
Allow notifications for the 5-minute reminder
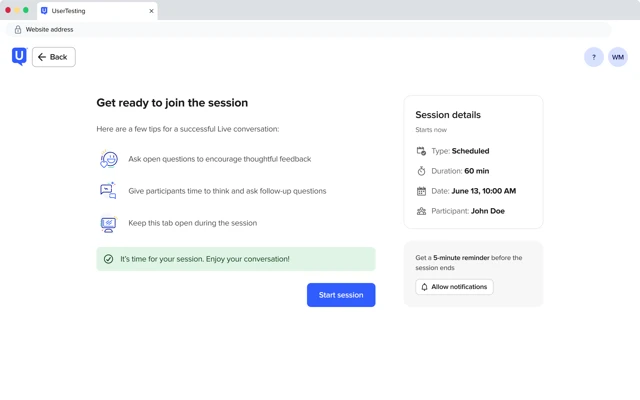click(x=454, y=287)
